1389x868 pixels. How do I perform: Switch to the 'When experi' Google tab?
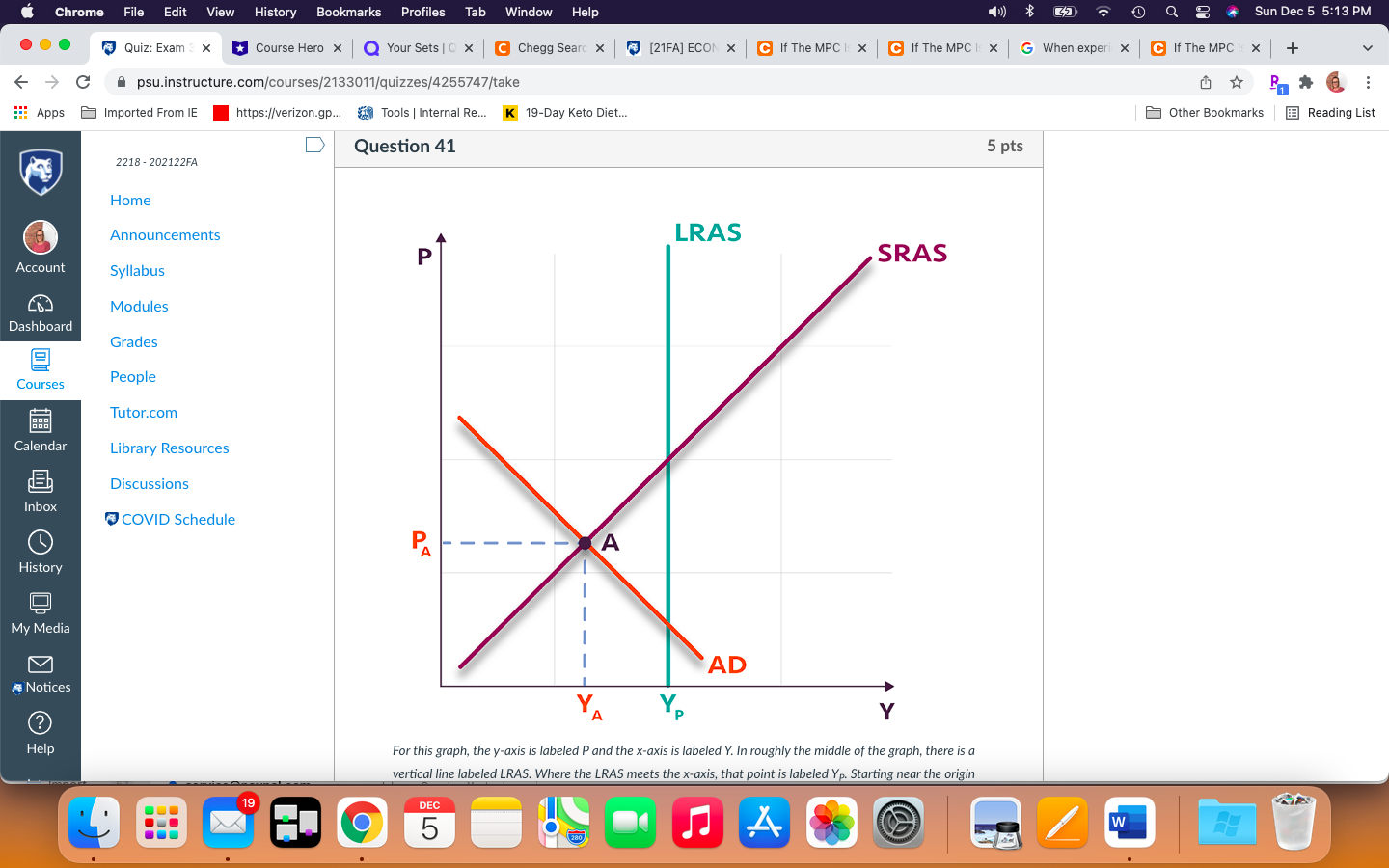tap(1075, 48)
